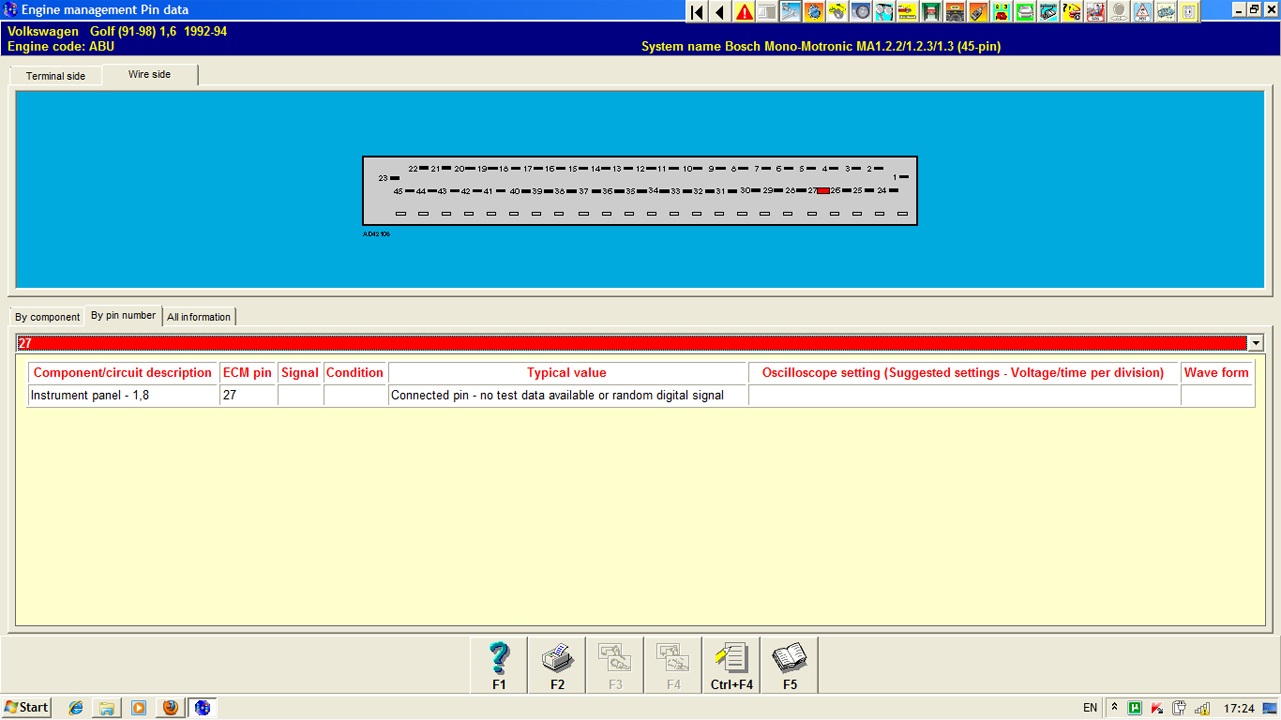Open the red pin 27 combo box
1281x720 pixels.
point(630,343)
